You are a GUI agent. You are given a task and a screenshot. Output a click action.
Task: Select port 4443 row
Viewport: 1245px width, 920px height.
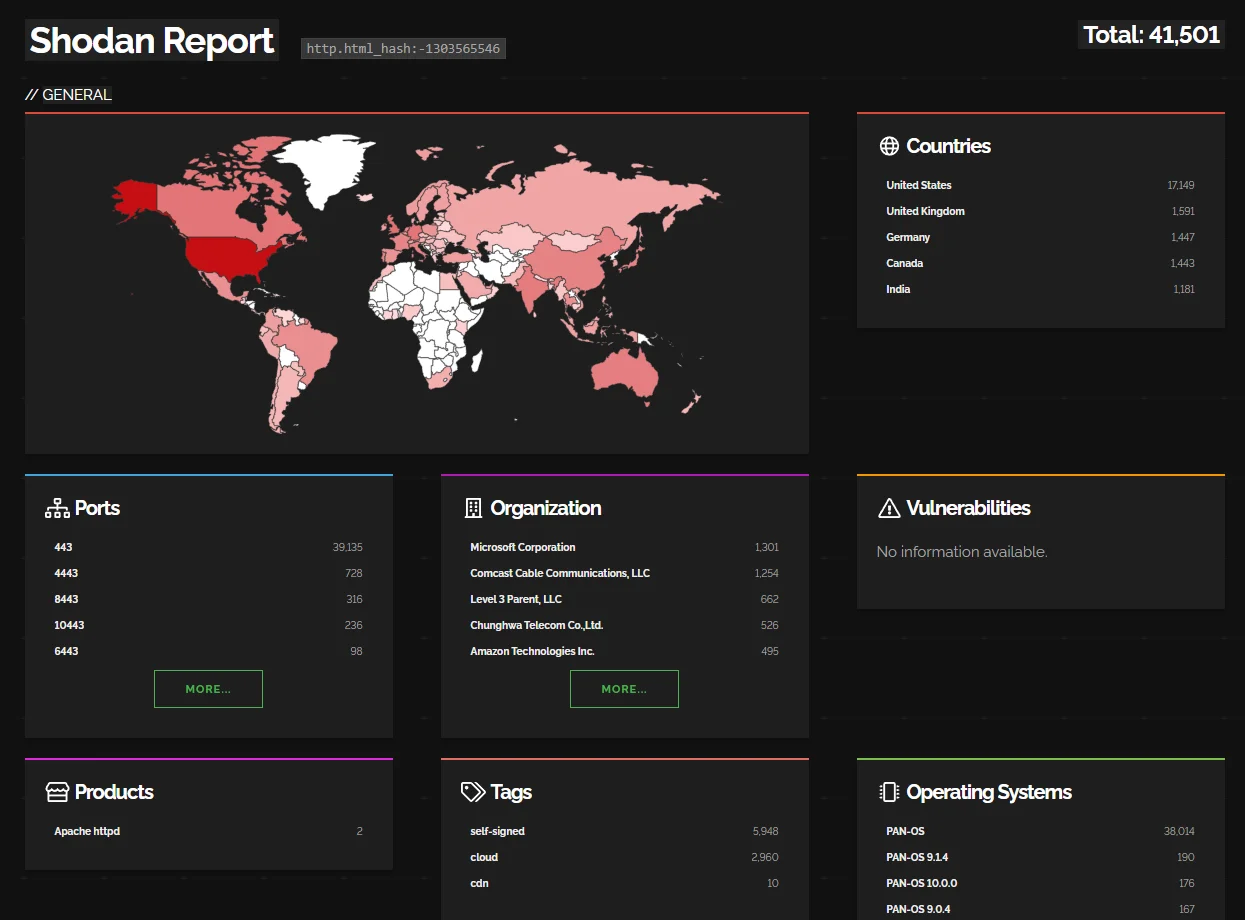[x=208, y=573]
